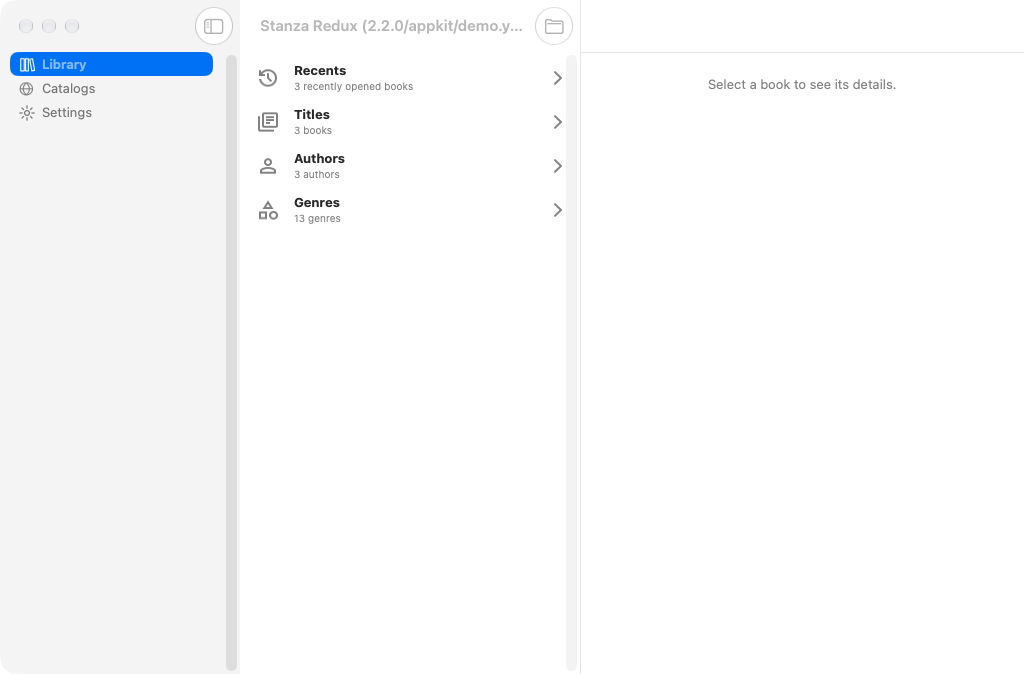The width and height of the screenshot is (1024, 674).
Task: Open the Titles list row
Action: pos(409,121)
